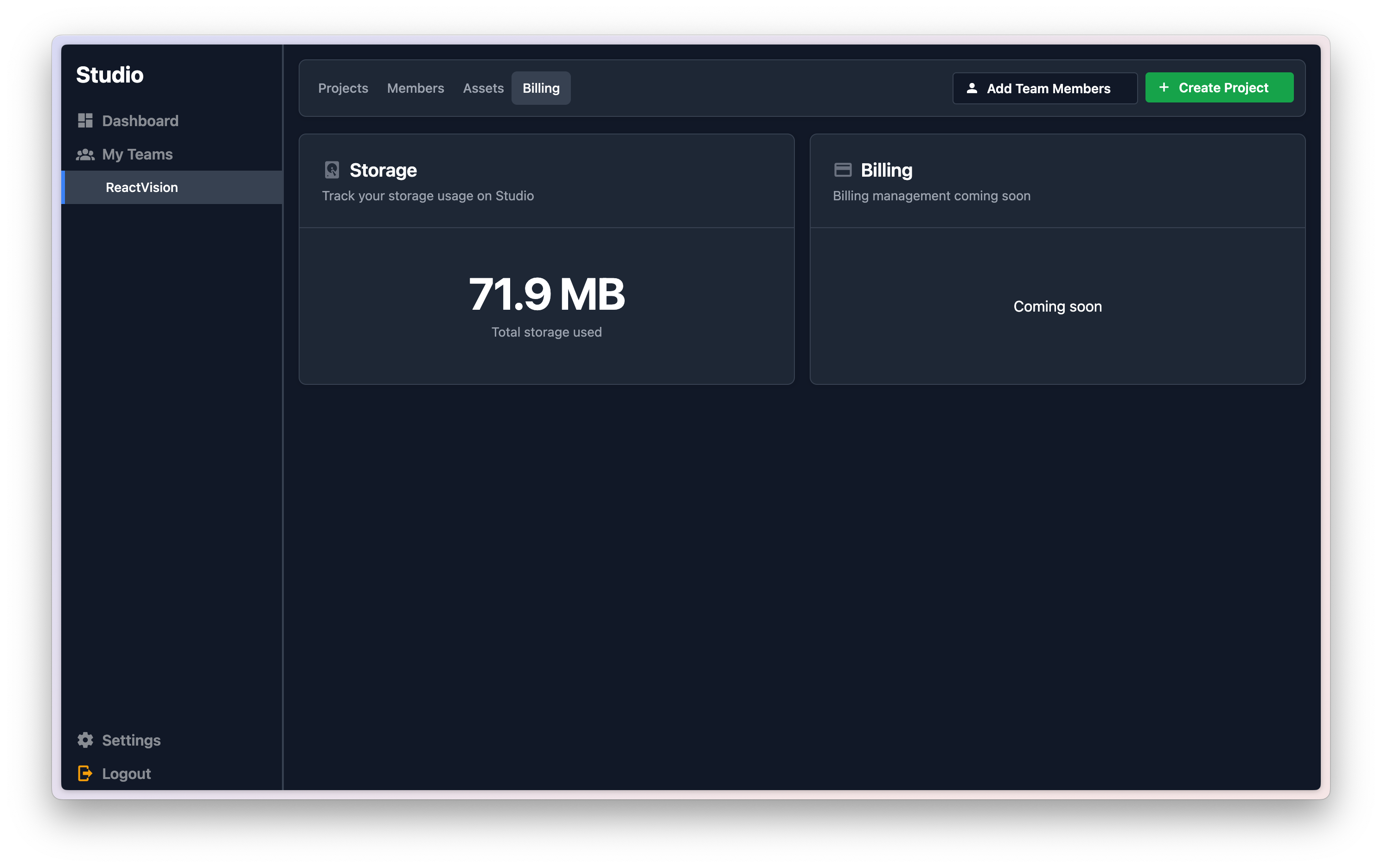
Task: Select the ReactVision team
Action: tap(172, 187)
